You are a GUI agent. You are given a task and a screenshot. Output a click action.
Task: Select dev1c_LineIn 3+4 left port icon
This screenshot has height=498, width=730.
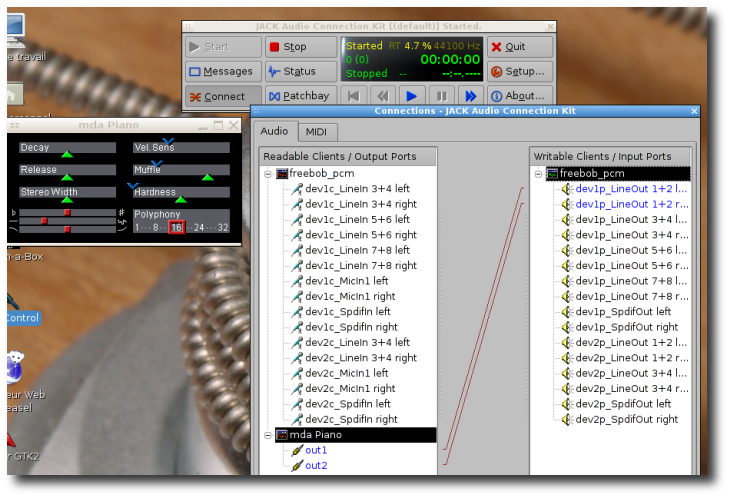tap(297, 189)
